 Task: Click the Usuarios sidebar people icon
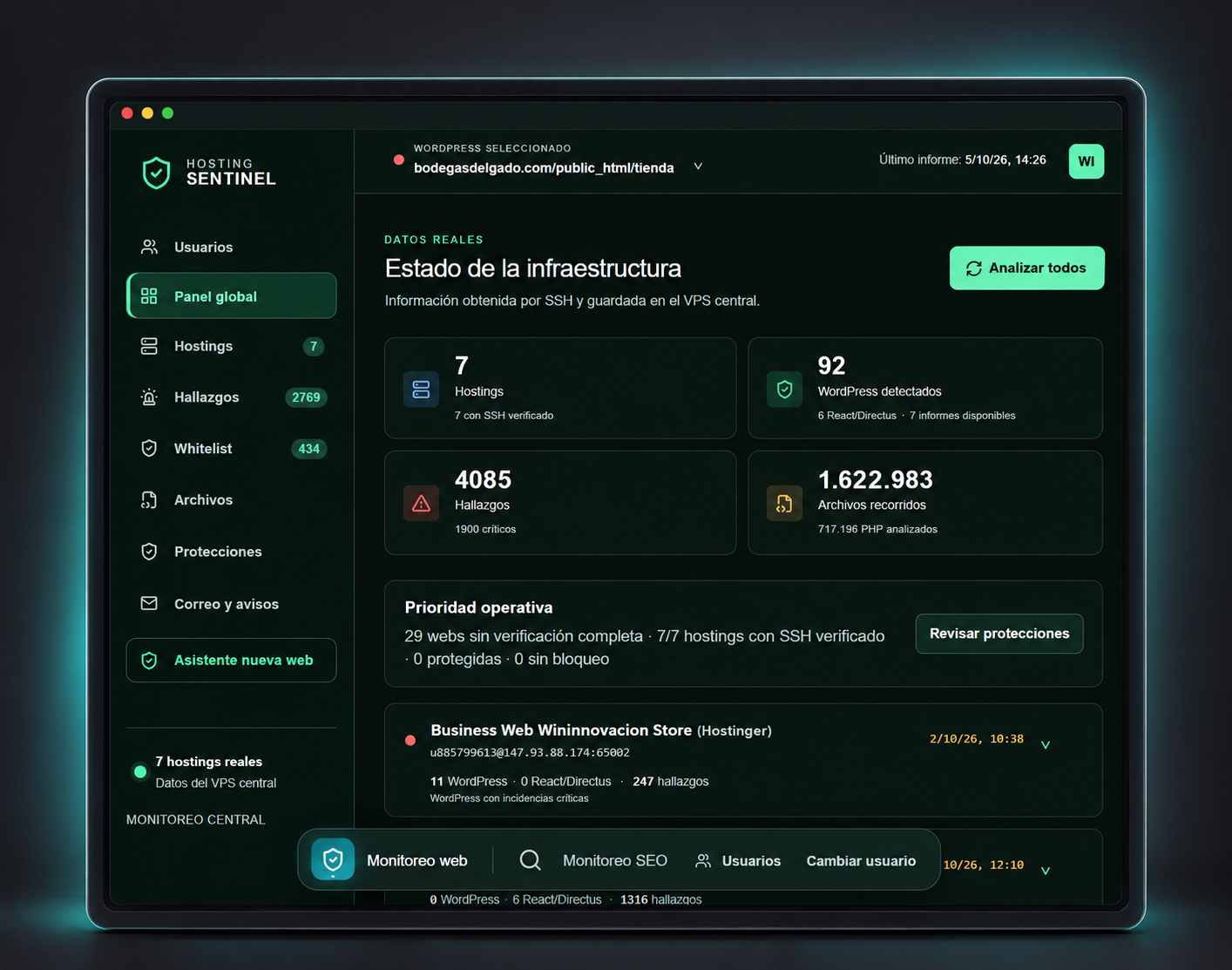click(150, 248)
